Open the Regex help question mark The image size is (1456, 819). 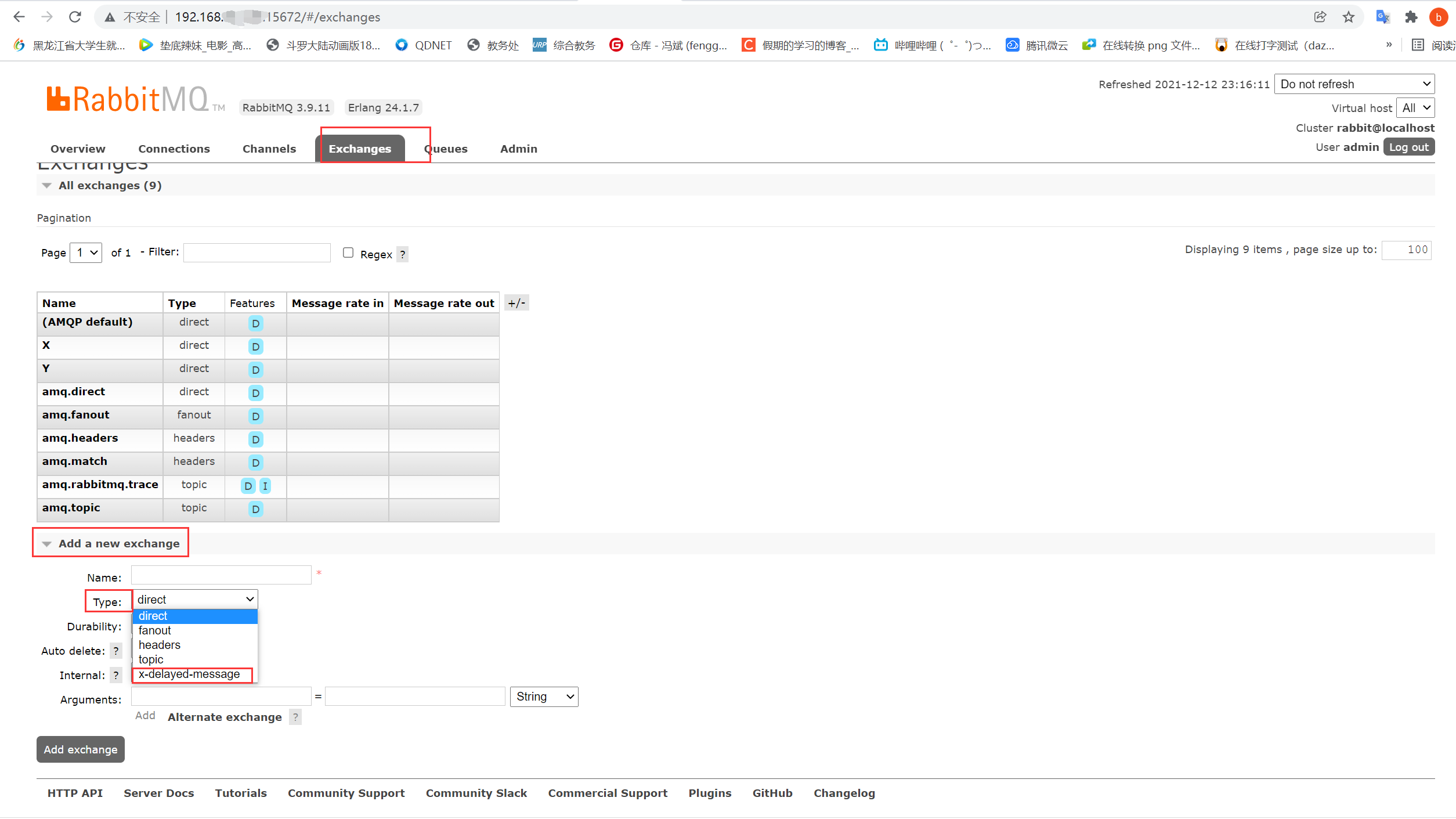403,254
